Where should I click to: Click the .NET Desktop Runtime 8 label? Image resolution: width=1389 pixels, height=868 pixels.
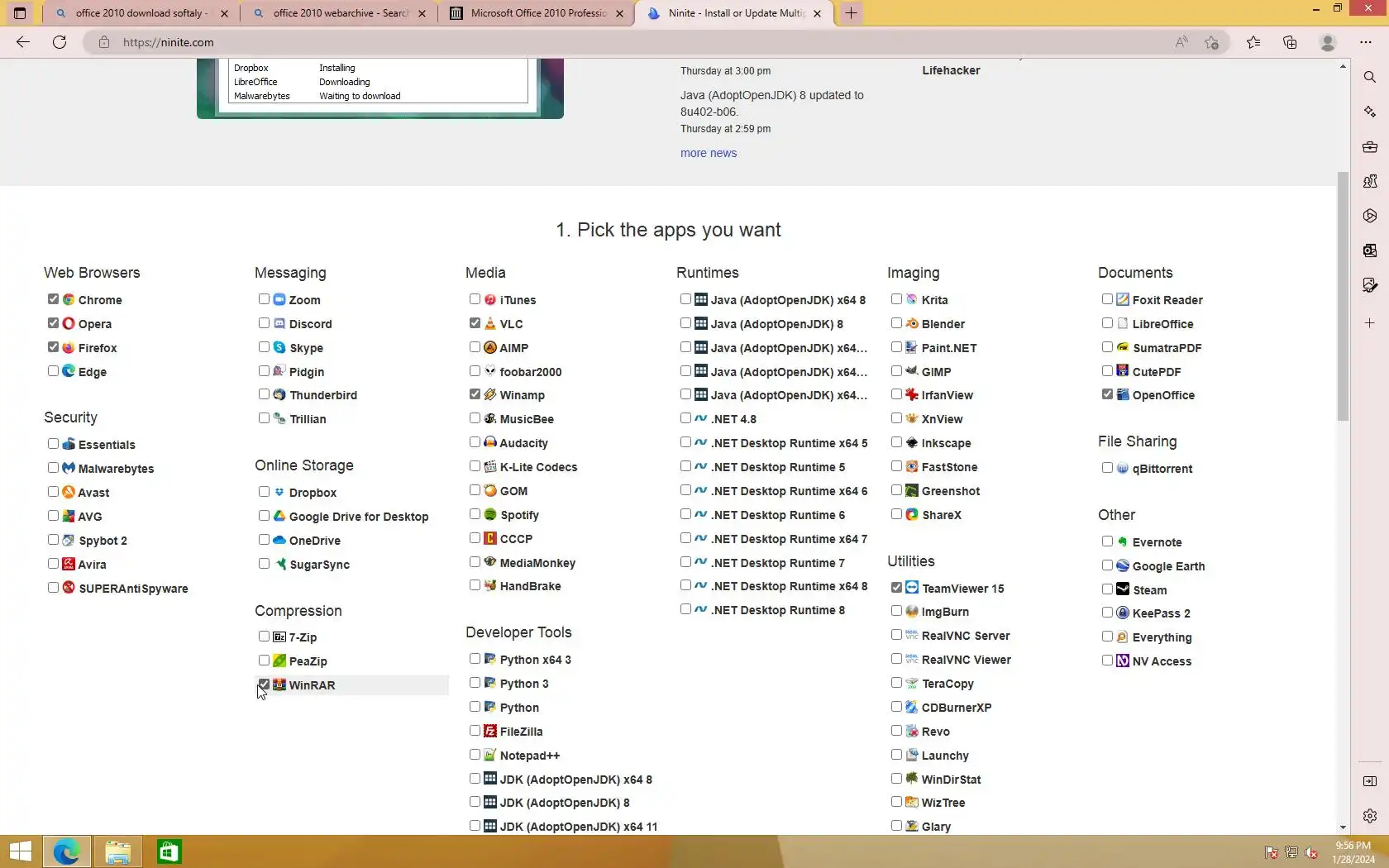(778, 610)
